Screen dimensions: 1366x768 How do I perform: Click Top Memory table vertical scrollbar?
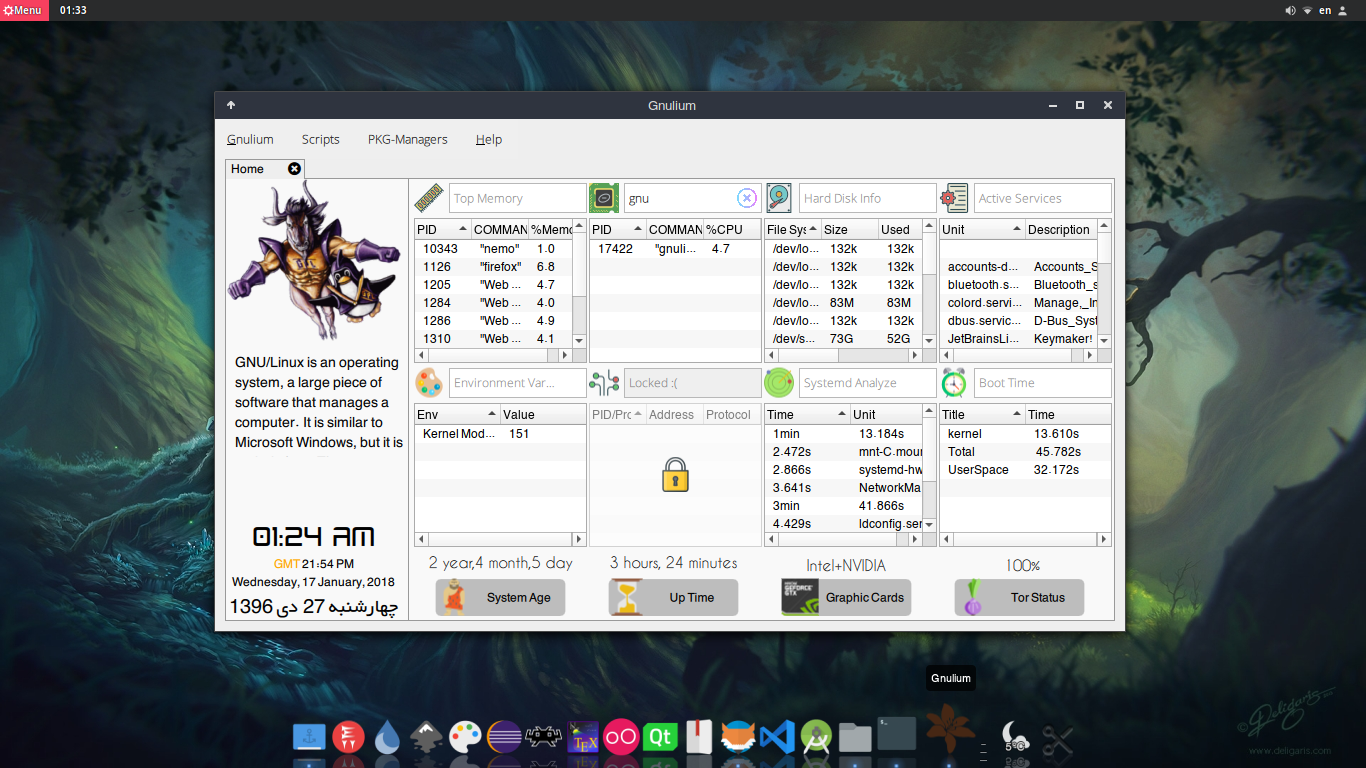point(579,284)
